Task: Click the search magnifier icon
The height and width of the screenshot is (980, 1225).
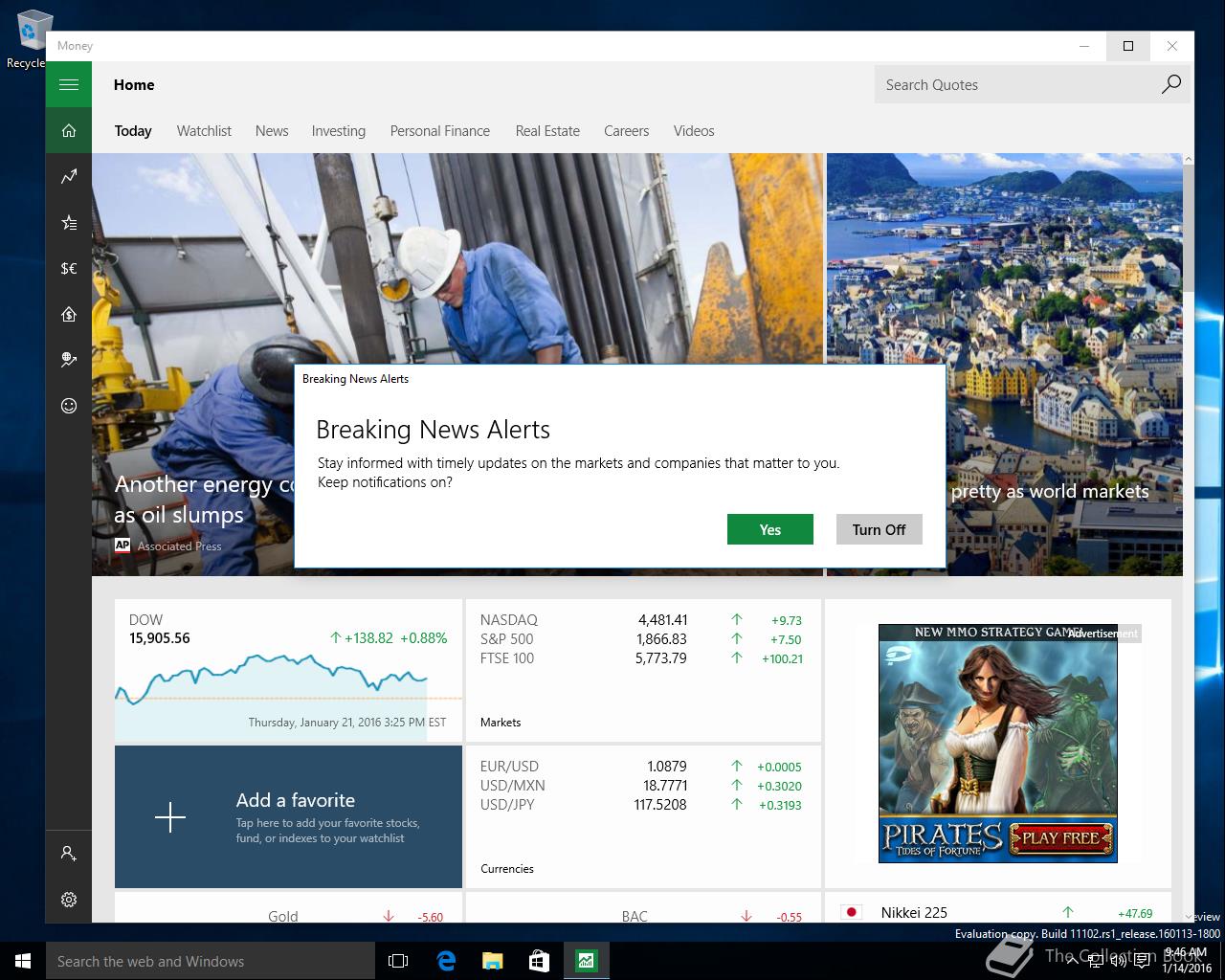Action: tap(1170, 85)
